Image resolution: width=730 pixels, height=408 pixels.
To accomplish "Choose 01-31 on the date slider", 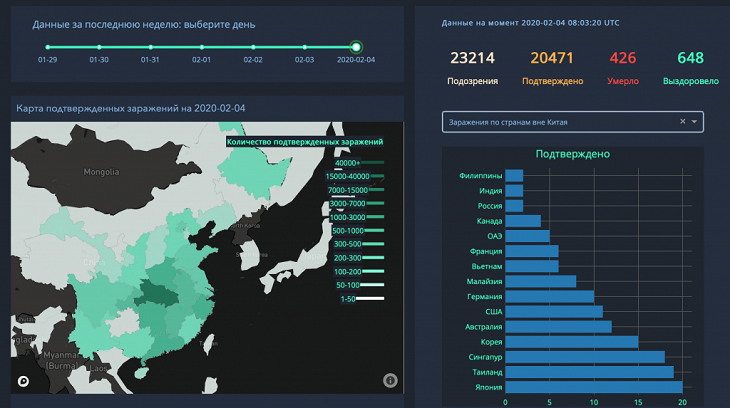I will coord(150,47).
